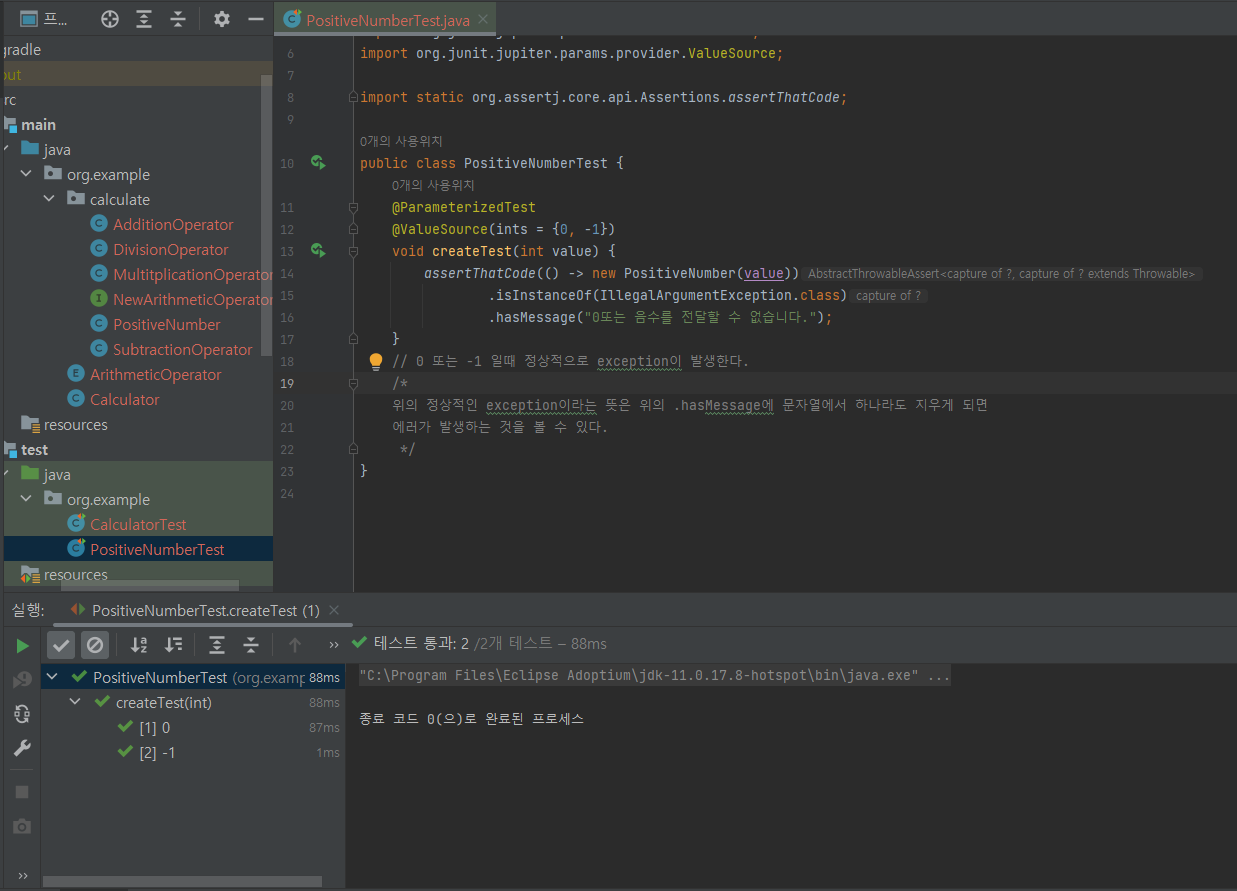The image size is (1237, 891).
Task: Fold the block comment at line 19
Action: [352, 383]
